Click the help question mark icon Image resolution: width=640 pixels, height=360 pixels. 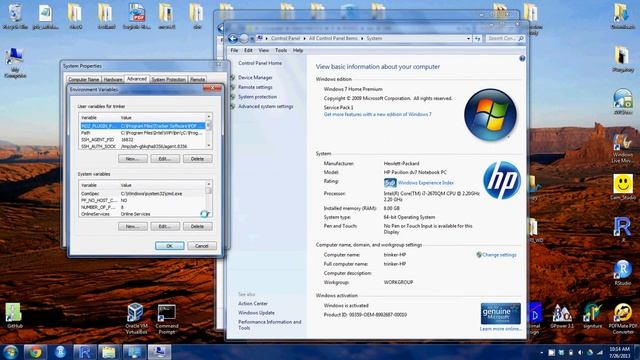point(522,58)
